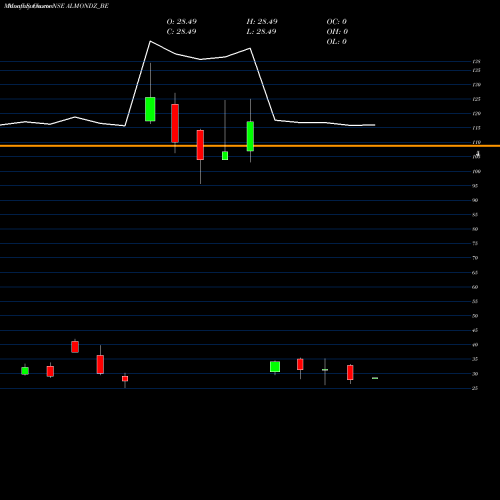Select the open price value O: 28.49
Viewport: 500px width, 500px height.
(x=182, y=22)
